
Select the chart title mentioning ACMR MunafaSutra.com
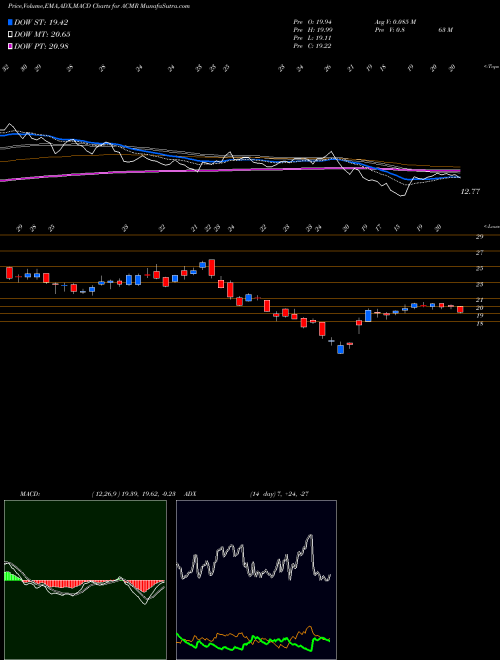click(98, 6)
